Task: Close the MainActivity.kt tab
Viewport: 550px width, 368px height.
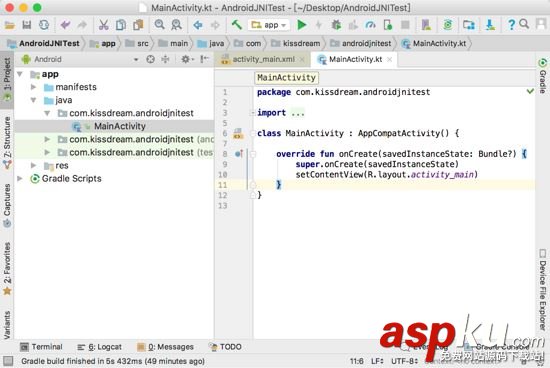Action: point(389,60)
